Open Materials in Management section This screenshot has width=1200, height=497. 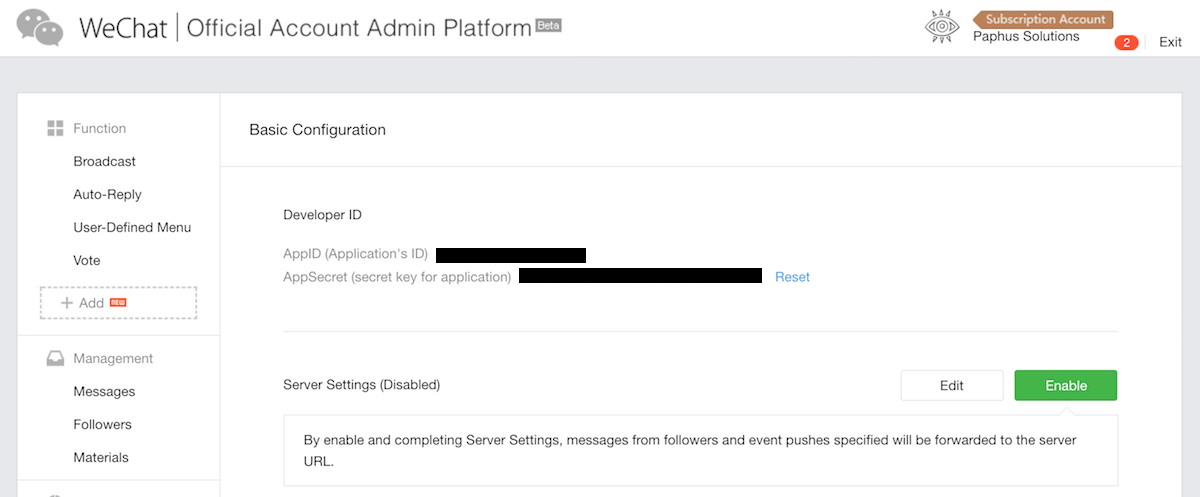coord(101,457)
